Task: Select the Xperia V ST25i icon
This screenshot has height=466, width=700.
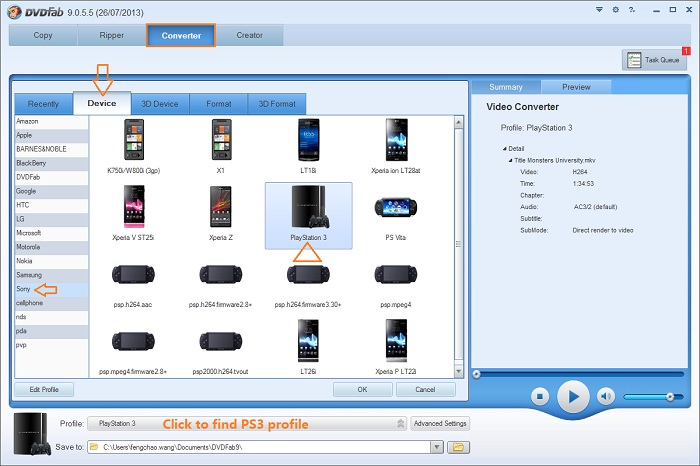Action: pyautogui.click(x=134, y=207)
